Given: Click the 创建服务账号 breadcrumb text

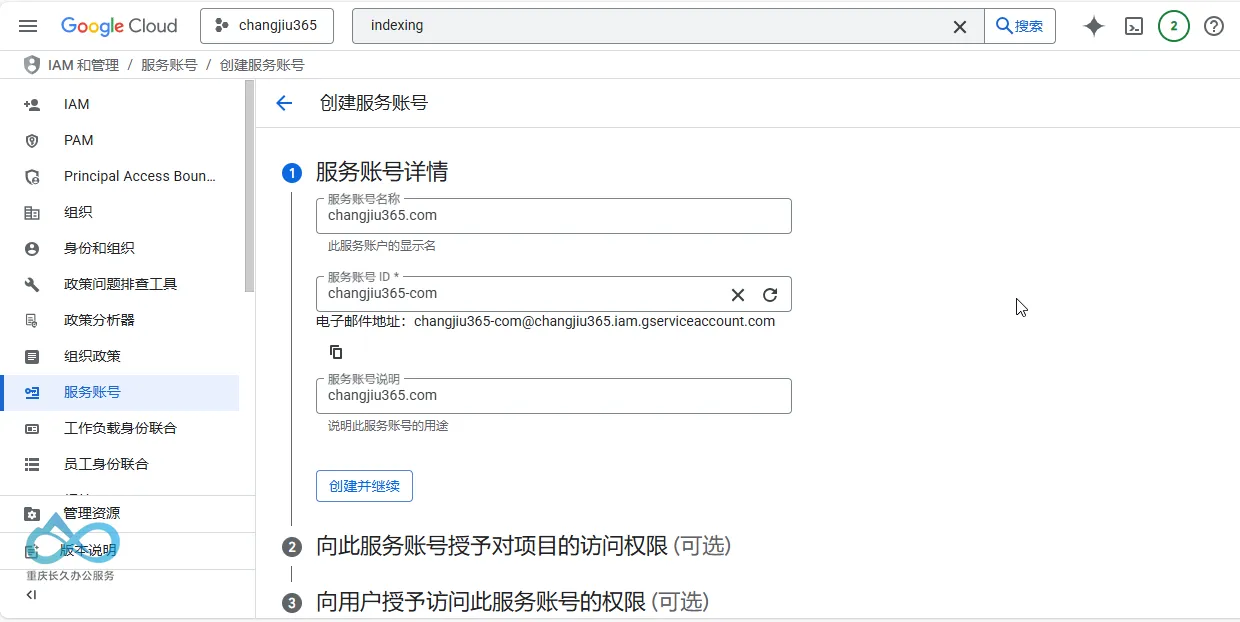Looking at the screenshot, I should pyautogui.click(x=262, y=65).
